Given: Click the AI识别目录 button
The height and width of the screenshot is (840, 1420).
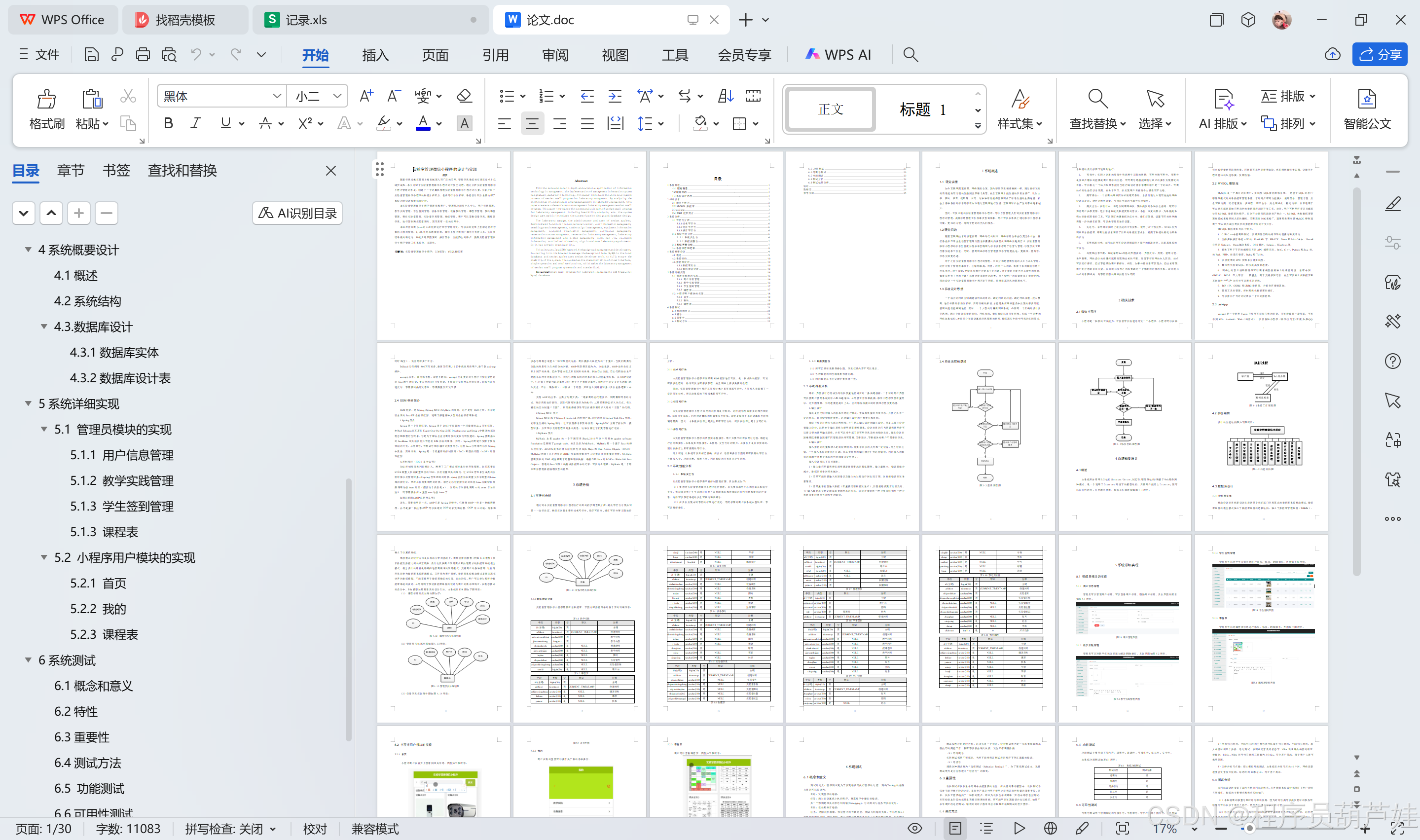Looking at the screenshot, I should coord(297,213).
